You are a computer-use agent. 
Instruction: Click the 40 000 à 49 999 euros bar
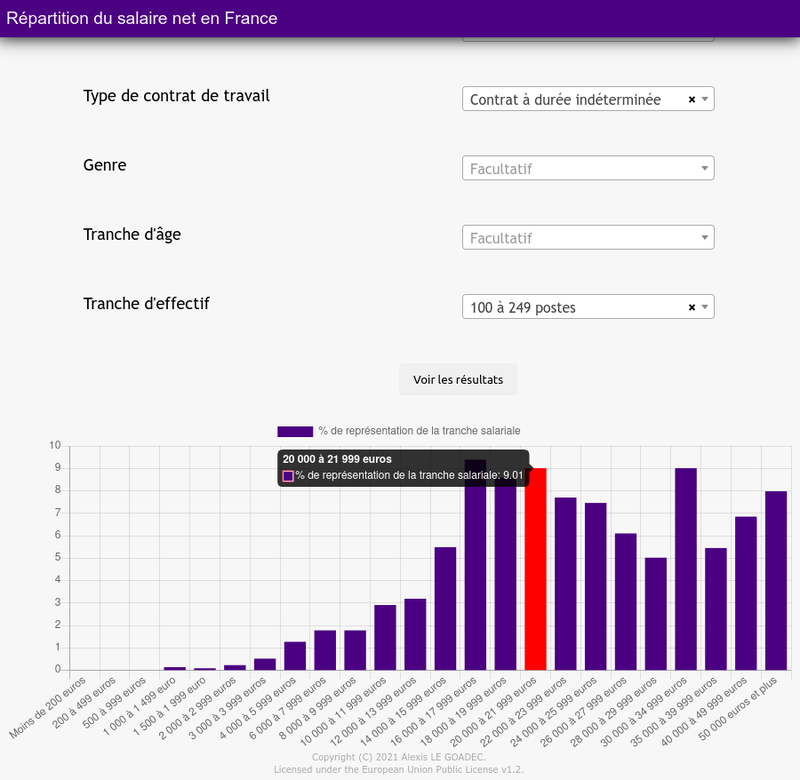[x=746, y=593]
